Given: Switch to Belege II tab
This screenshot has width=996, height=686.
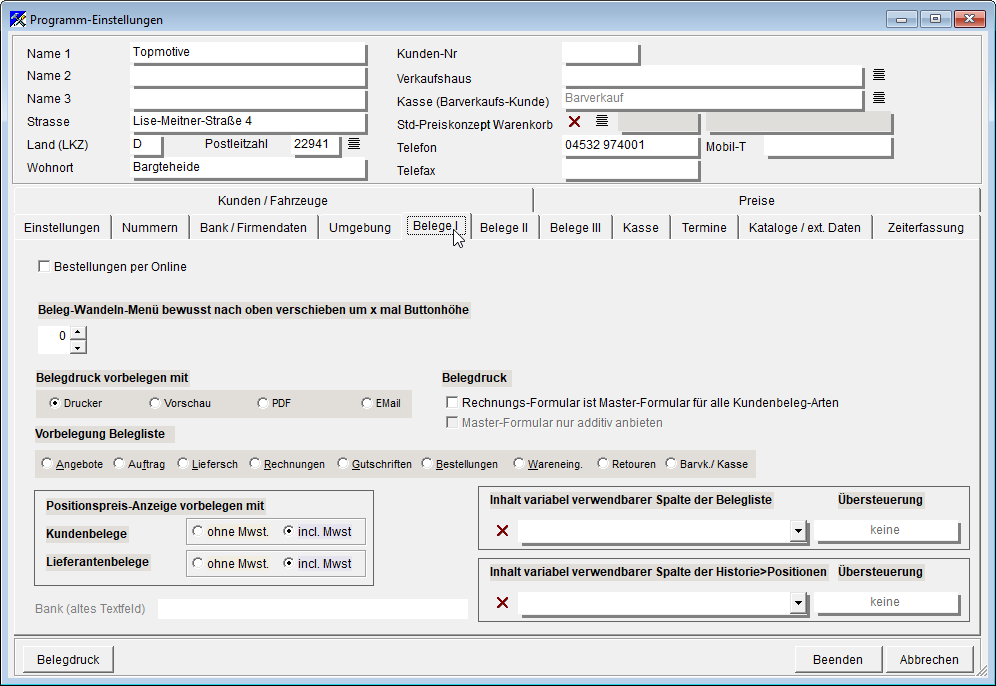Looking at the screenshot, I should pos(504,227).
